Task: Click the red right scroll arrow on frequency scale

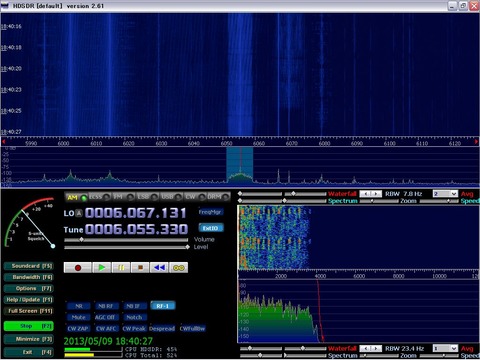Action: (x=476, y=142)
